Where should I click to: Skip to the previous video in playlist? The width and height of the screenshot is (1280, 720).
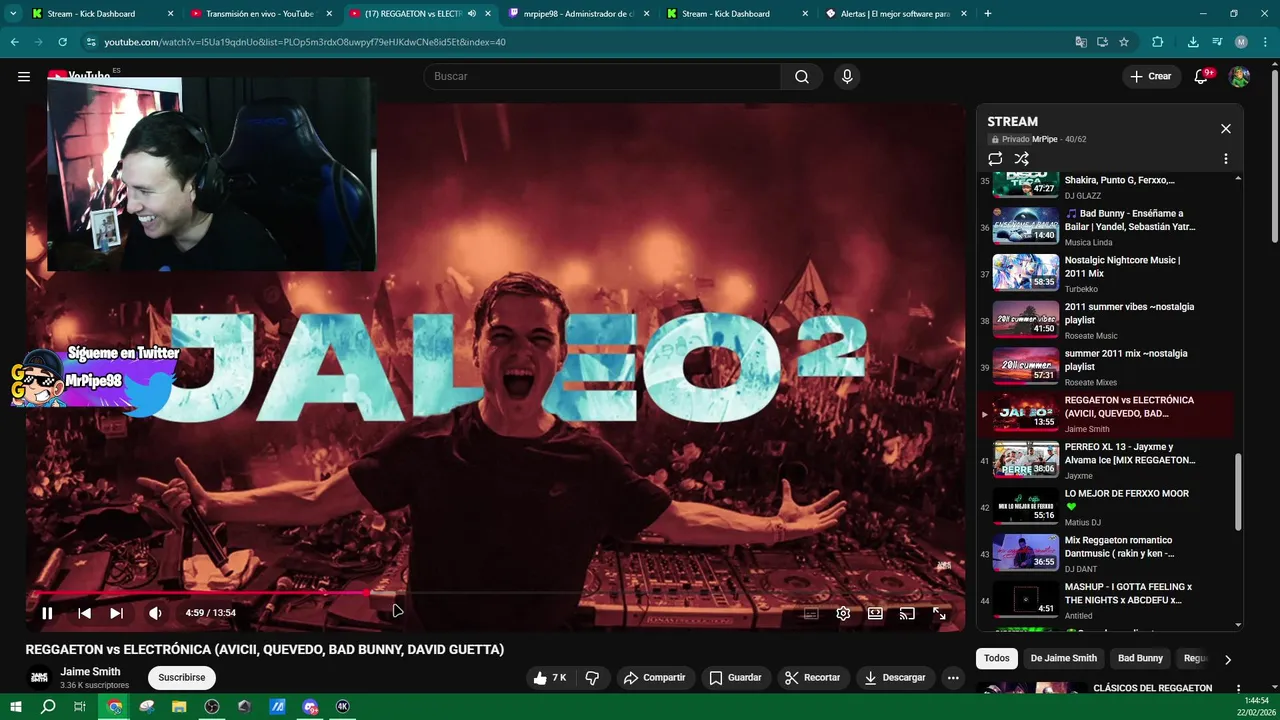[85, 613]
